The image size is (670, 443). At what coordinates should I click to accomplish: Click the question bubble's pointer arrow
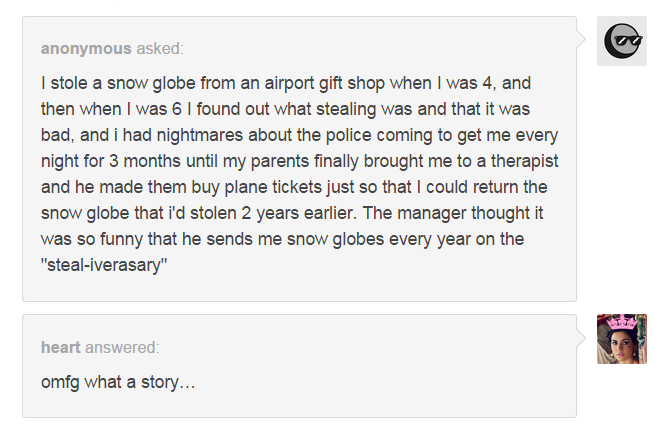(x=582, y=40)
